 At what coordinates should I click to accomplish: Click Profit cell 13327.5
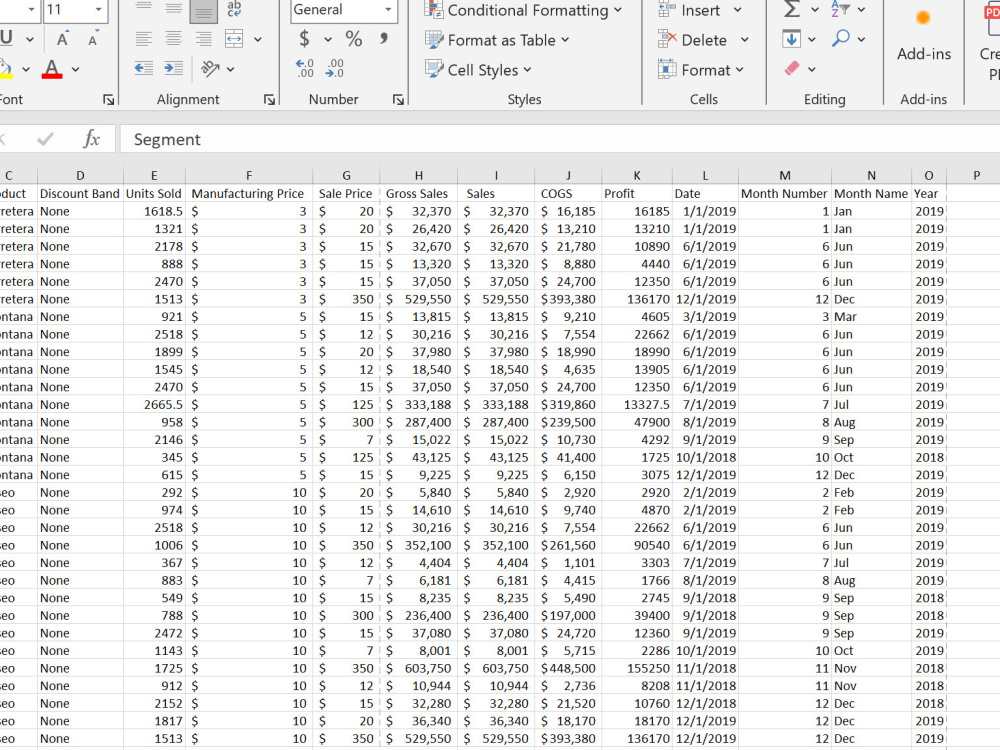(636, 404)
